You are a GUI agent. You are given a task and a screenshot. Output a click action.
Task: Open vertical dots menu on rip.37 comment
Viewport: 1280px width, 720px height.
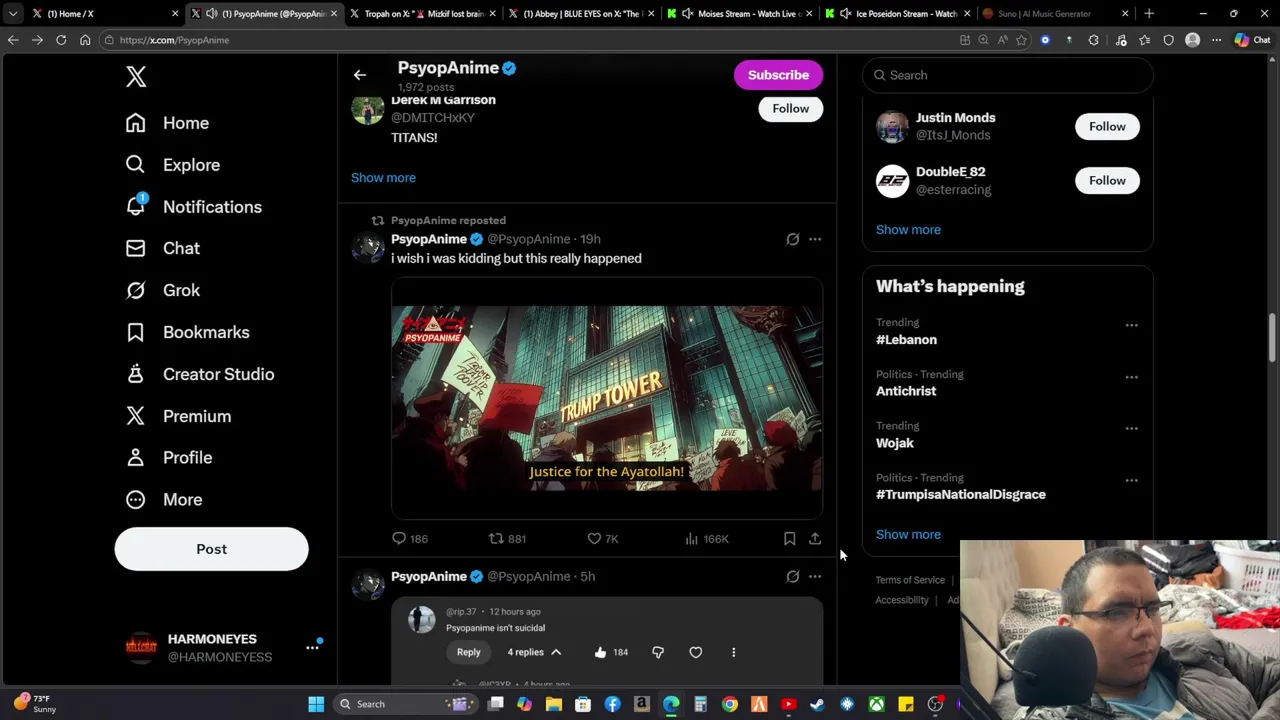pos(733,652)
